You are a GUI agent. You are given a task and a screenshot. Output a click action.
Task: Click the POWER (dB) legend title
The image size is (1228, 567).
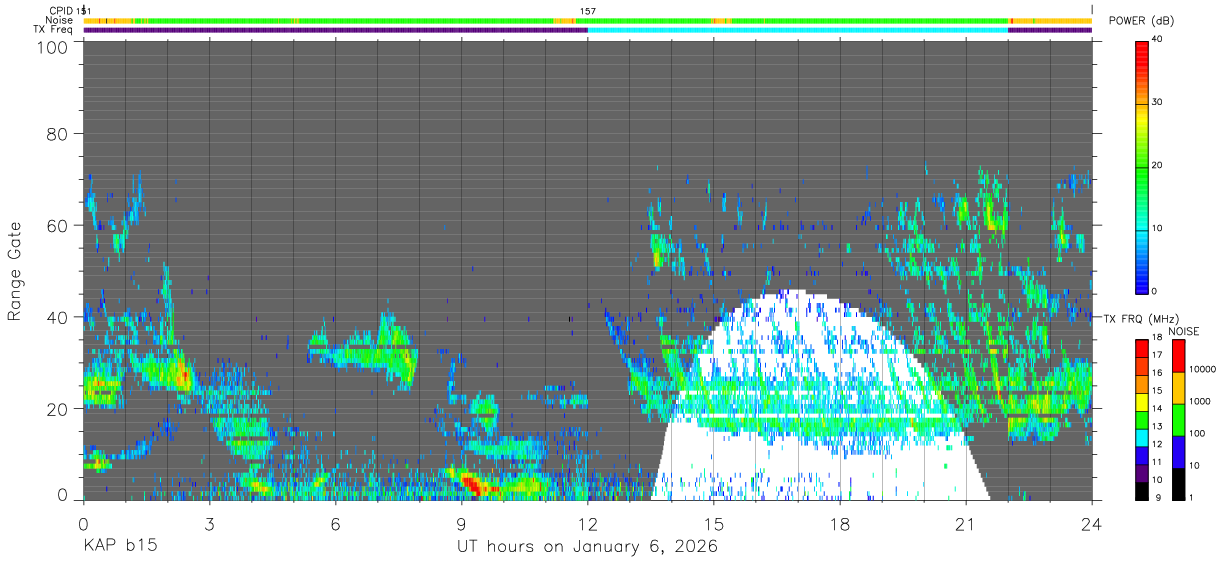click(x=1141, y=20)
